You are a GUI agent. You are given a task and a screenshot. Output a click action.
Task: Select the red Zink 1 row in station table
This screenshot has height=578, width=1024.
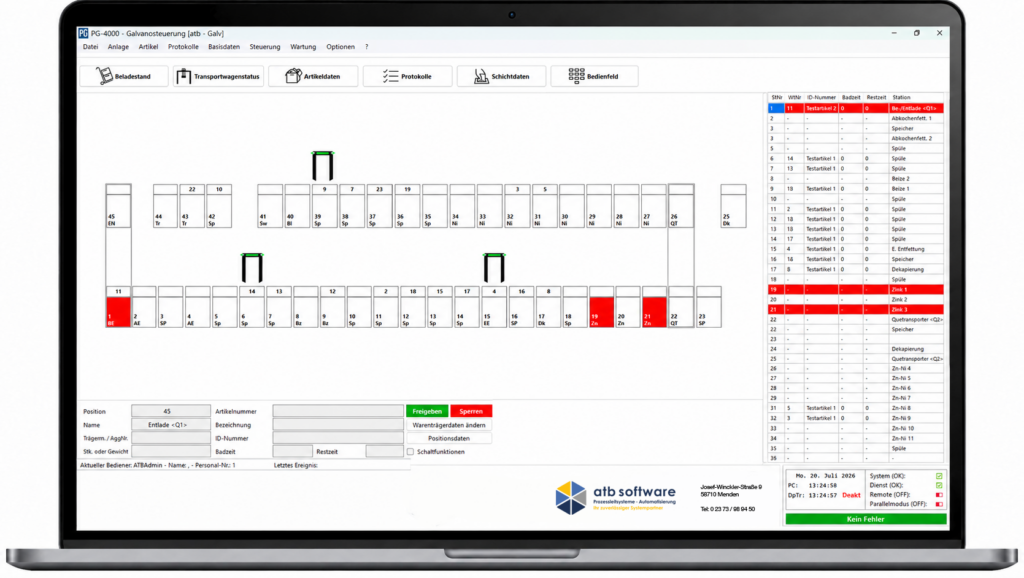click(x=856, y=289)
